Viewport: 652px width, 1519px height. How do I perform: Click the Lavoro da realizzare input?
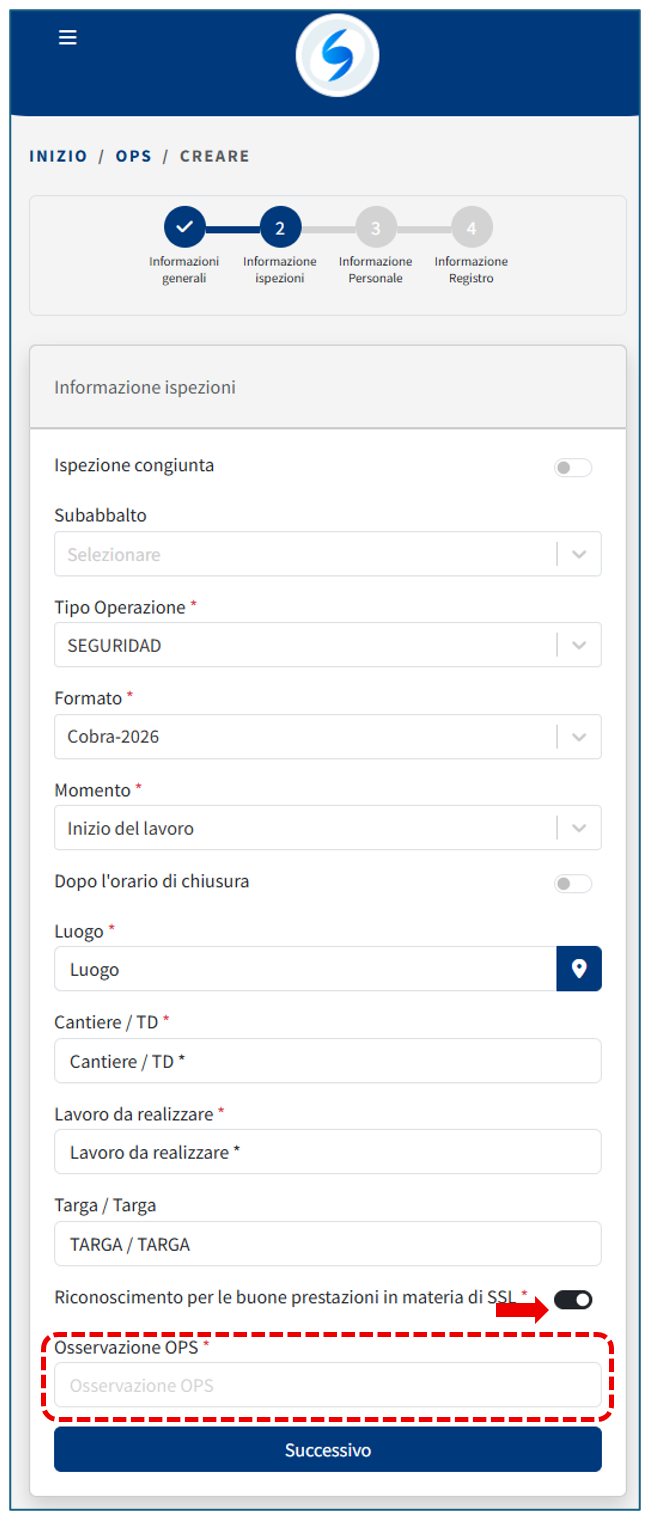[x=328, y=1152]
